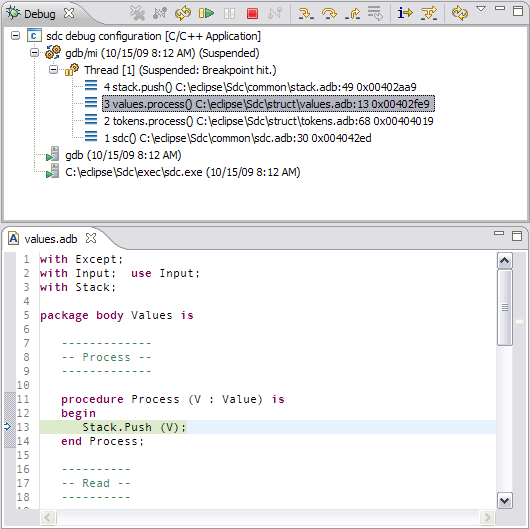Click 'end Process;' on line 14
The height and width of the screenshot is (529, 530).
(x=102, y=441)
